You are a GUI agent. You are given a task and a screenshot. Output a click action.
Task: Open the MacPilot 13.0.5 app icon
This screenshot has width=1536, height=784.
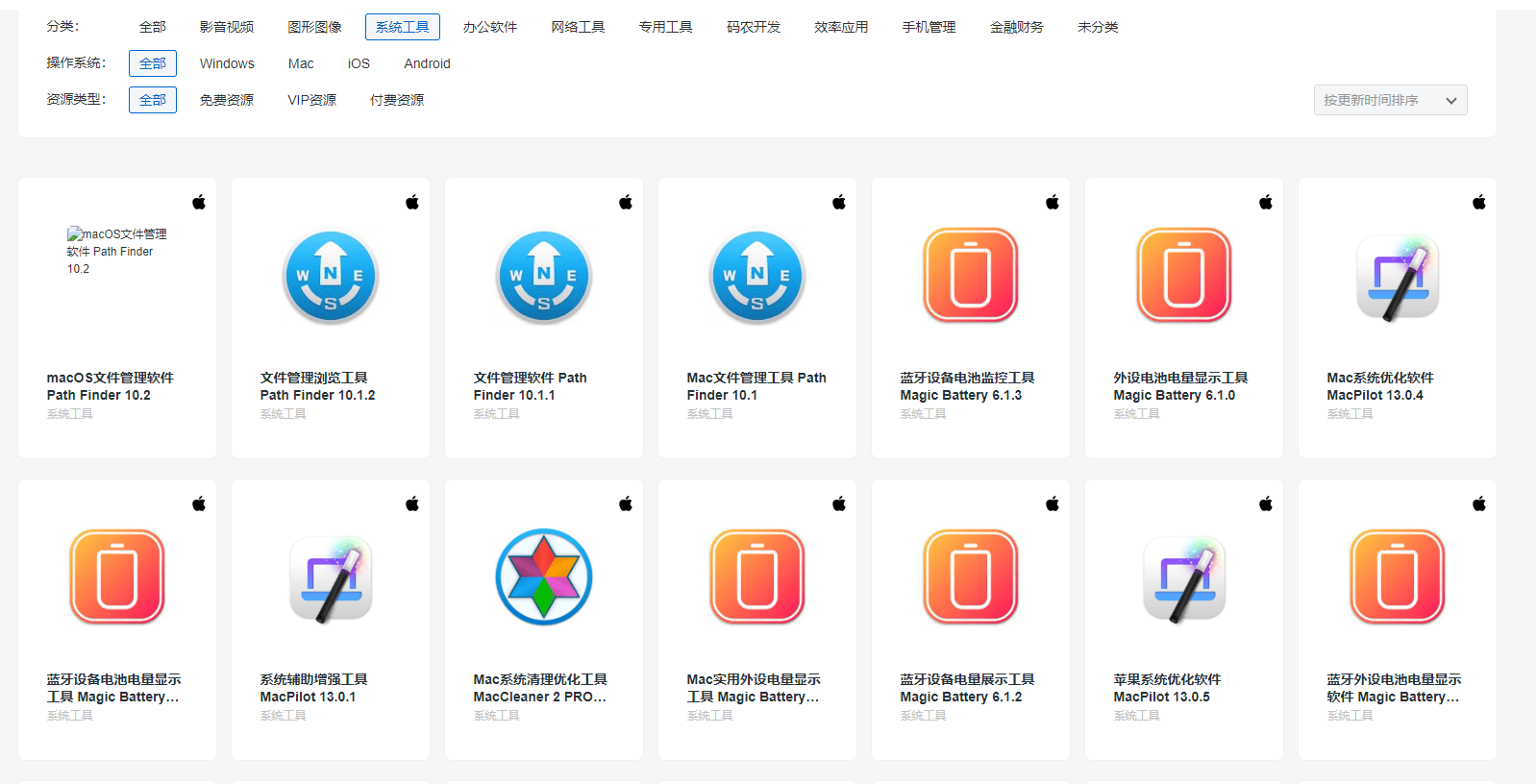1183,577
